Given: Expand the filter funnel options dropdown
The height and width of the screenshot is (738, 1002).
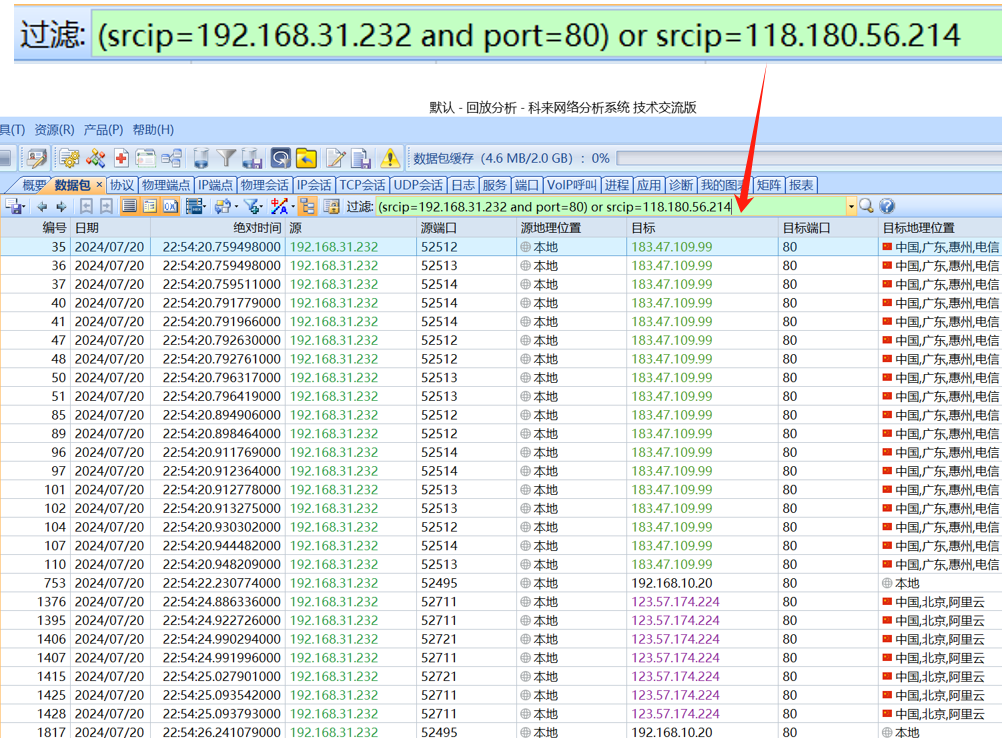Looking at the screenshot, I should [x=264, y=207].
